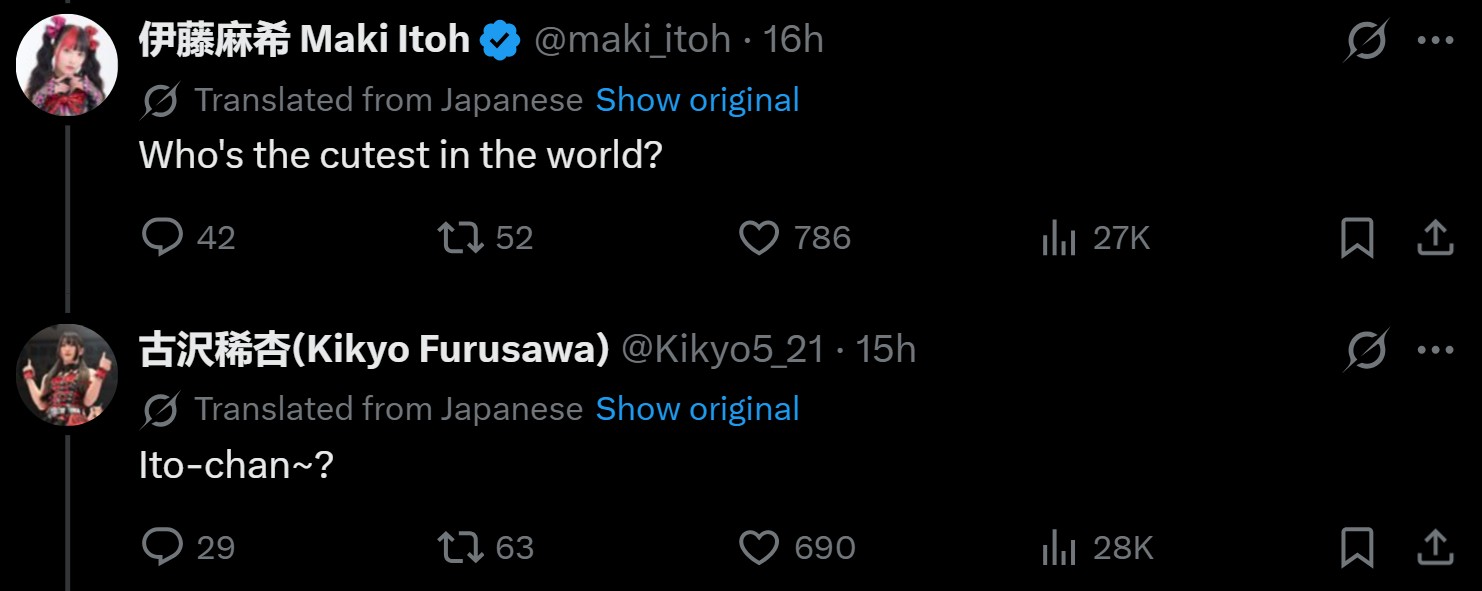Open Grok icon on Maki Itoh's tweet
1482x591 pixels.
tap(1366, 41)
